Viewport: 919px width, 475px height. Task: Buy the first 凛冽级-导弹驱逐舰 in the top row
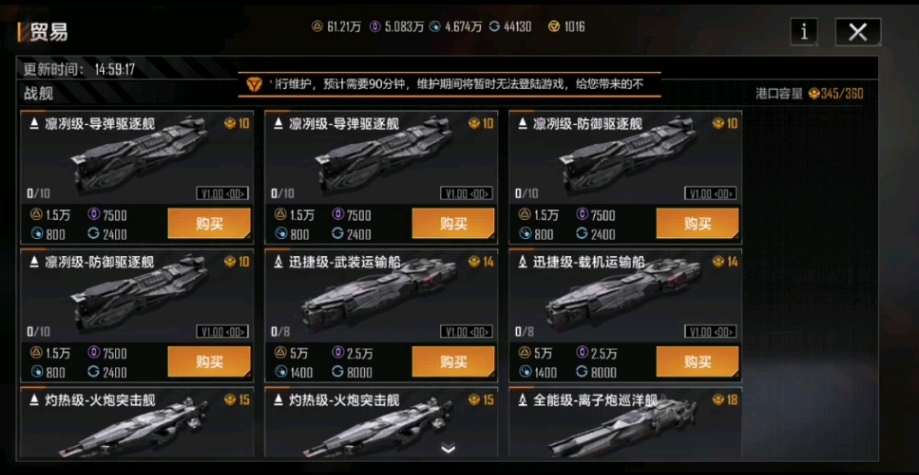(209, 223)
